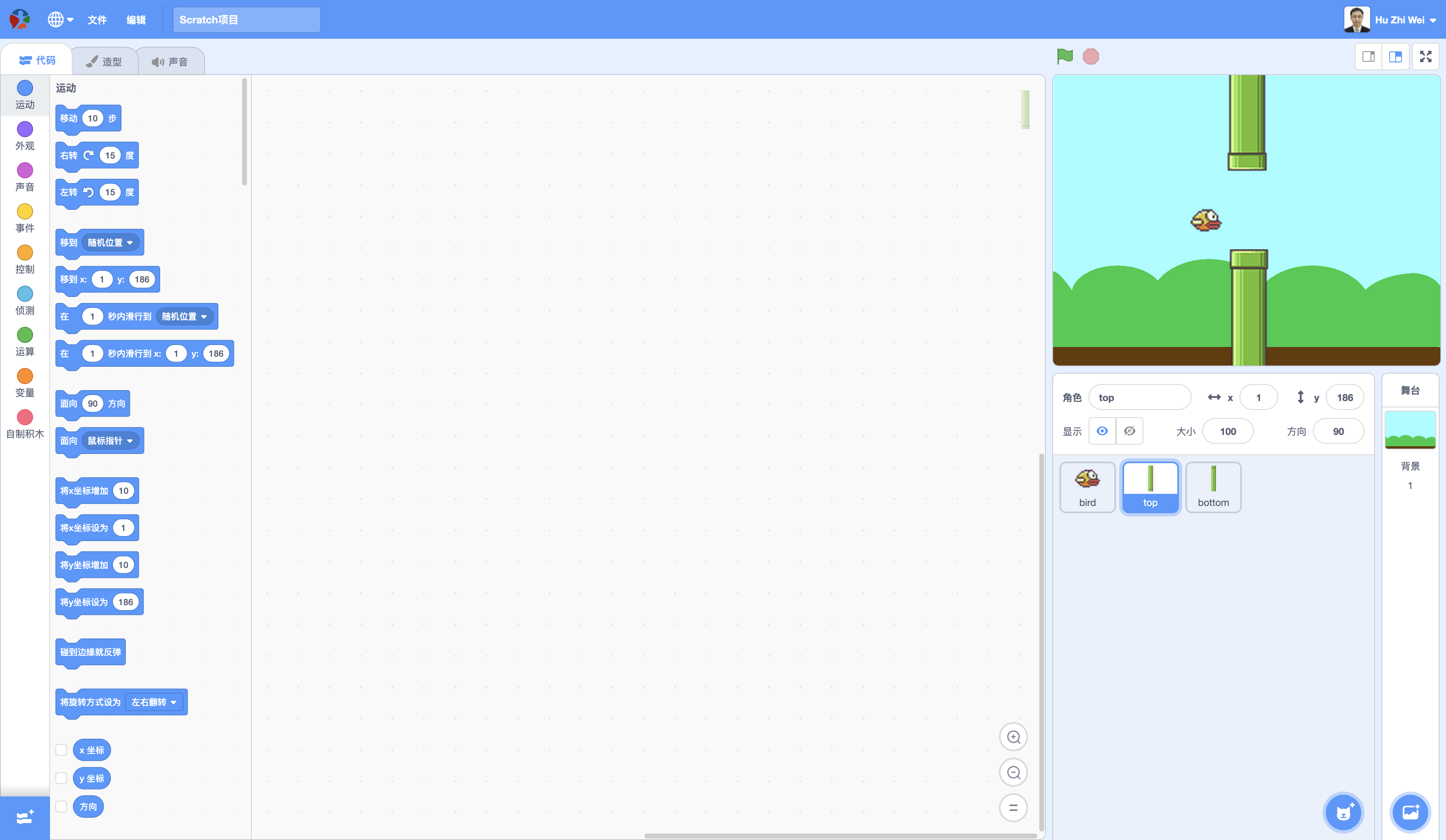
Task: Open the Hu Zhi Wei account menu
Action: click(x=1405, y=20)
